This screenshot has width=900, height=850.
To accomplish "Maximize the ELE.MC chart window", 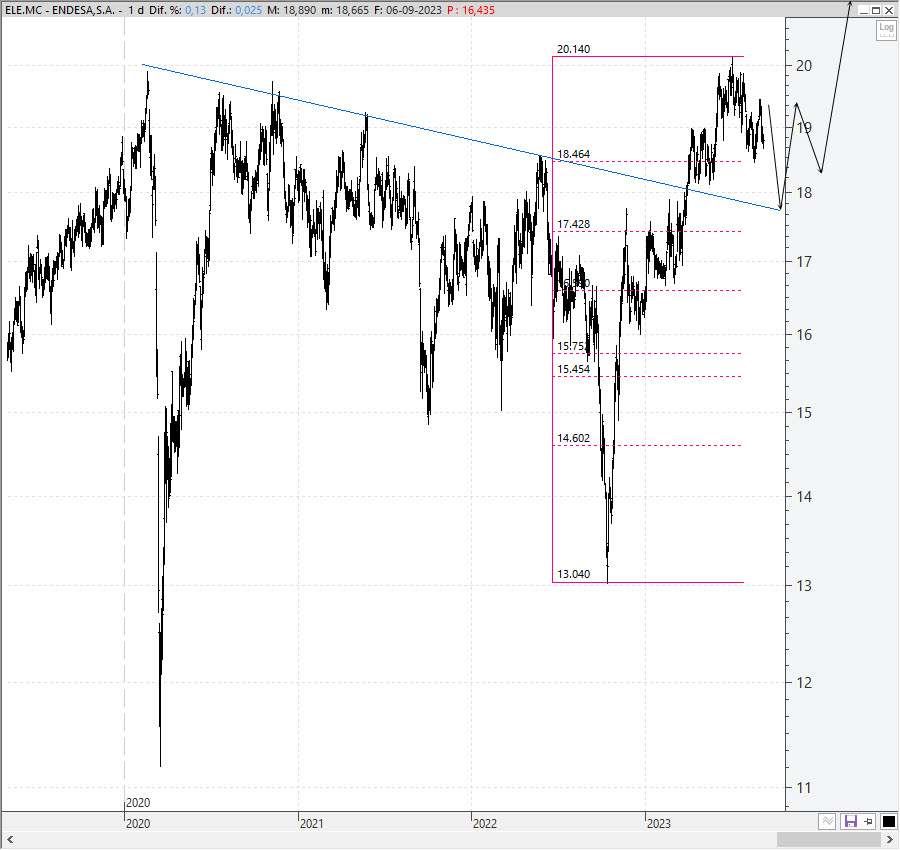I will [x=876, y=10].
